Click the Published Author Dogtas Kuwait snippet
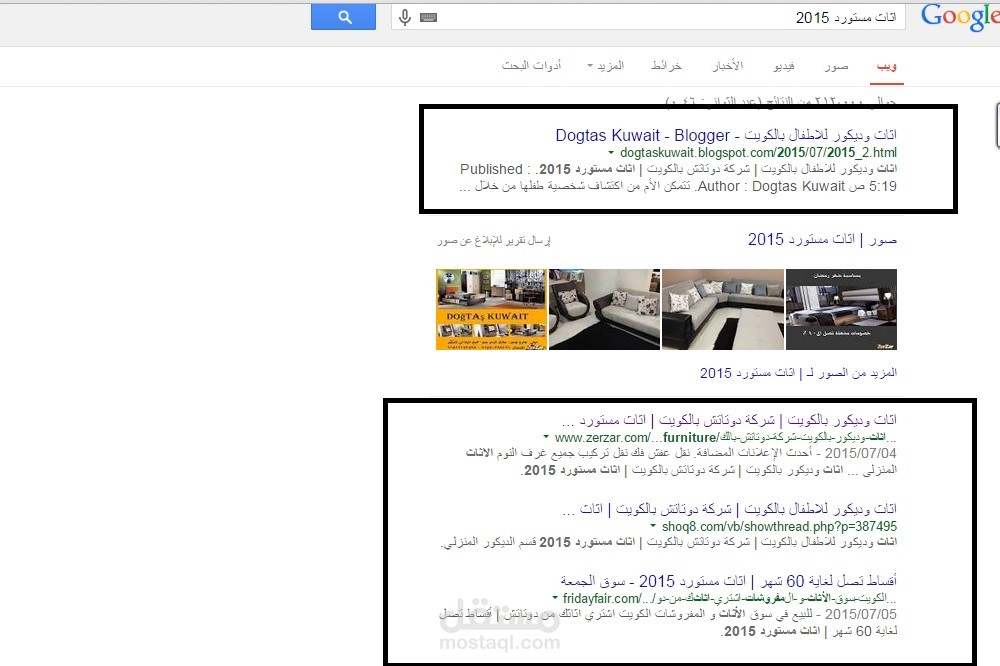Screen dimensions: 1000x666 coord(678,178)
